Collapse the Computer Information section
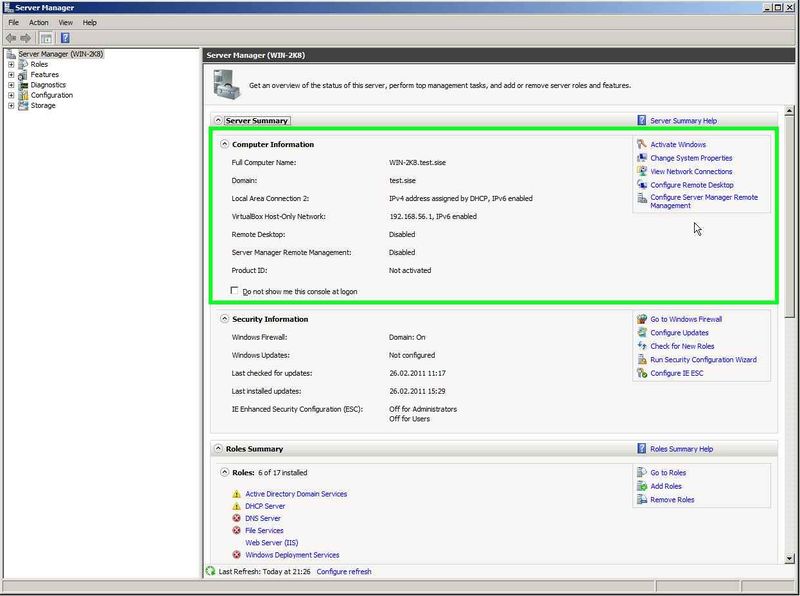The image size is (800, 596). pyautogui.click(x=224, y=144)
